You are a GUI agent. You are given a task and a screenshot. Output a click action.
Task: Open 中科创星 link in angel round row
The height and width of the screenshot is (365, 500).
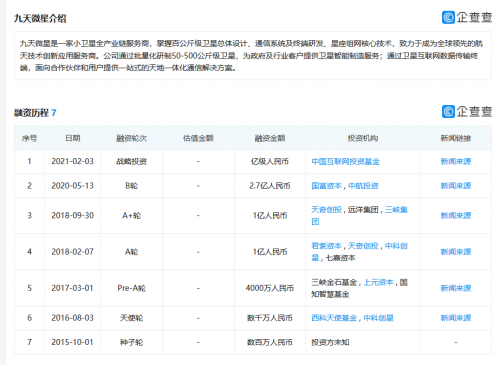click(x=378, y=318)
